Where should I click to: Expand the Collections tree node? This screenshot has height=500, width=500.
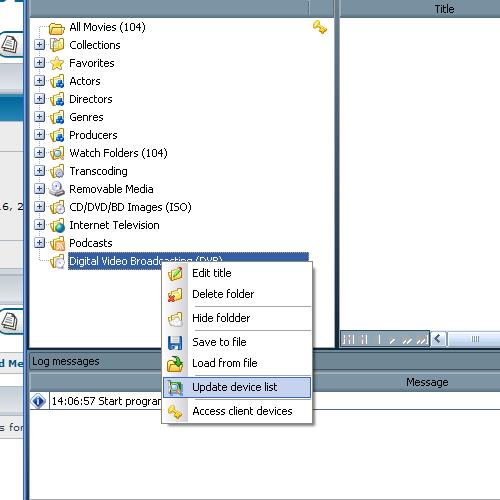click(39, 45)
